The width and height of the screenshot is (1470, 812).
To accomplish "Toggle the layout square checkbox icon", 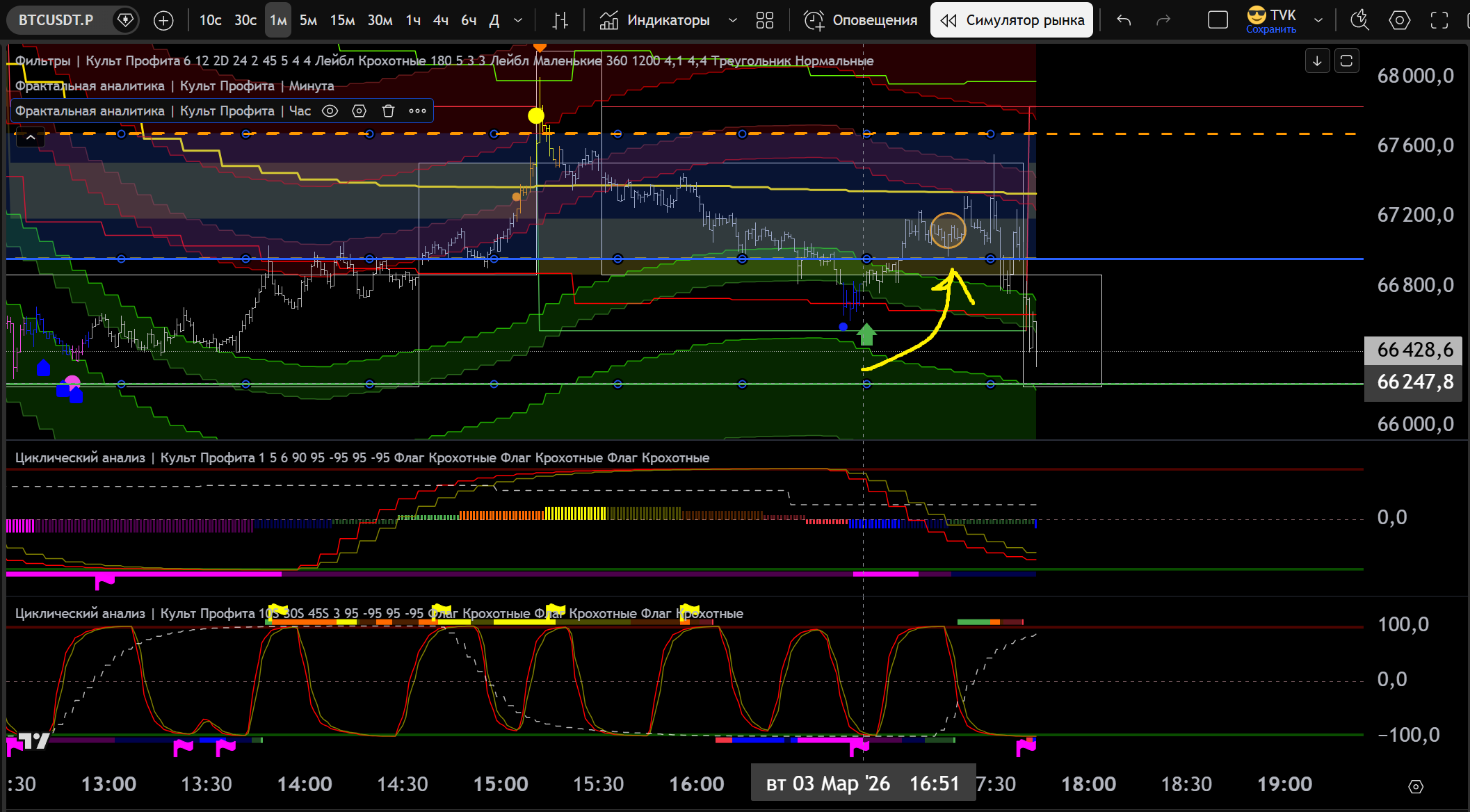I will (x=1218, y=21).
